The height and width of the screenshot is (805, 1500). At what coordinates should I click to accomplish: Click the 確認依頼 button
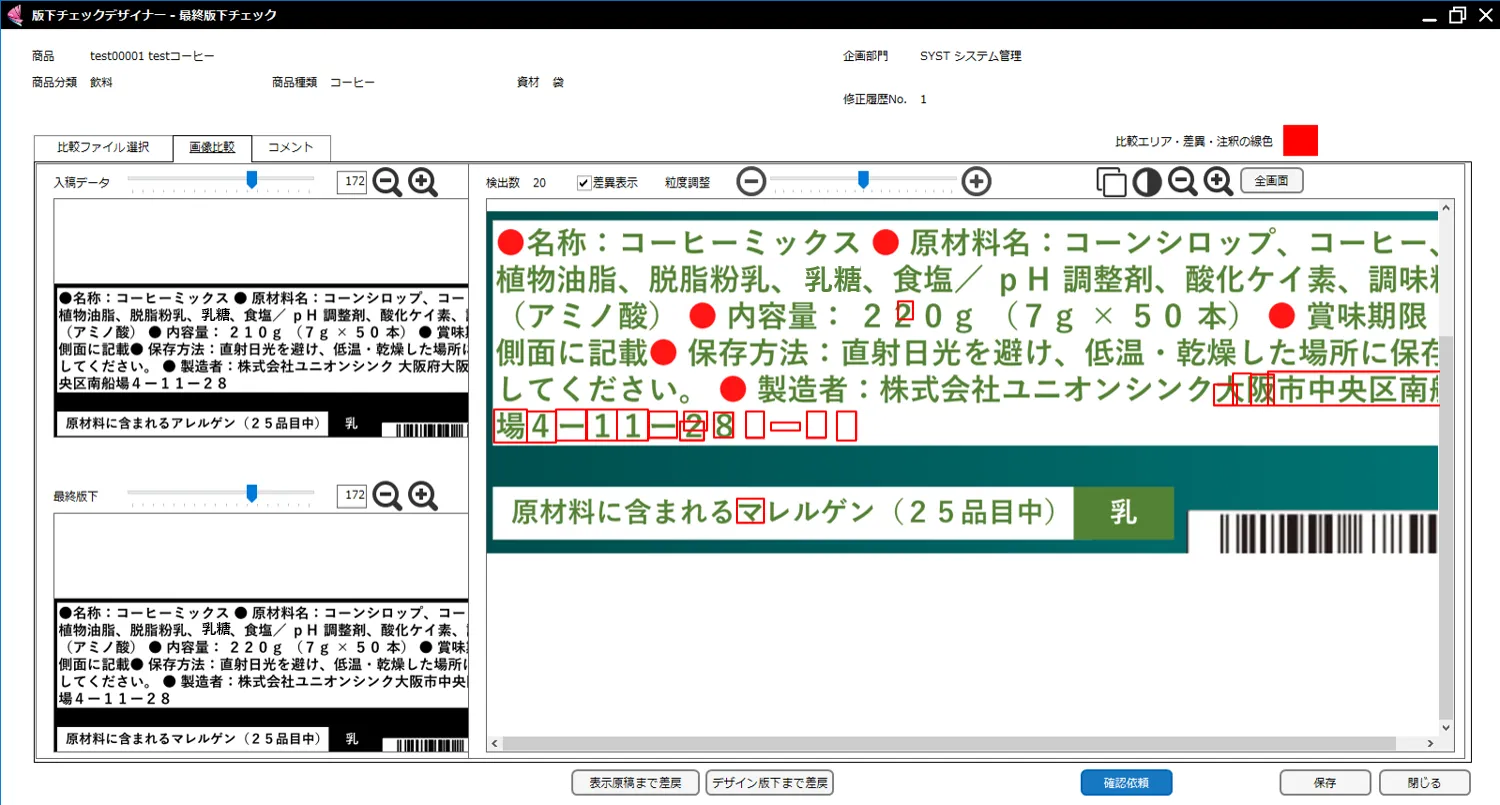(1126, 782)
